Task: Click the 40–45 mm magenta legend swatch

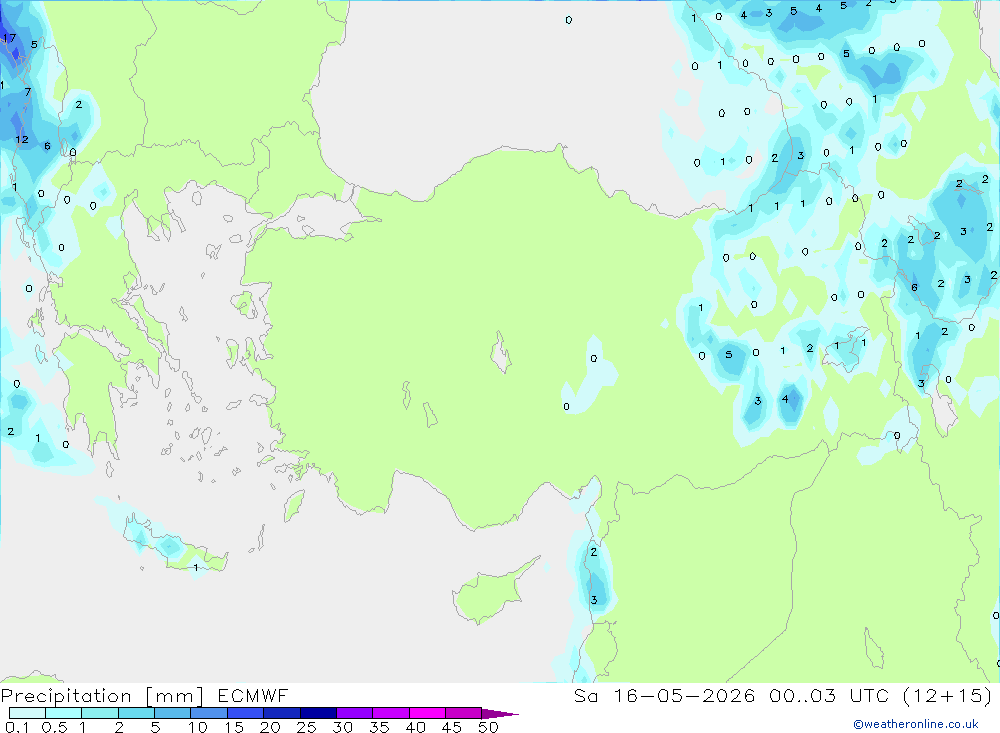Action: (x=427, y=713)
